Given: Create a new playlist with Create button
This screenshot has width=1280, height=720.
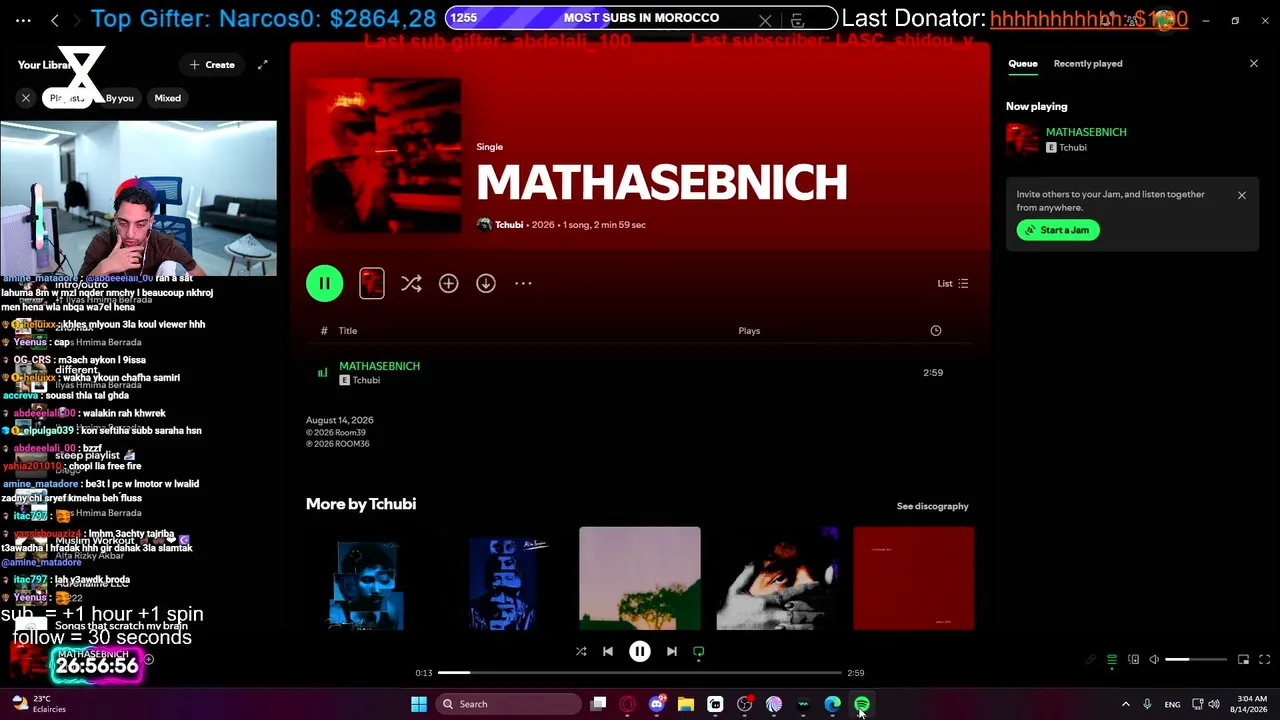Looking at the screenshot, I should pyautogui.click(x=212, y=65).
